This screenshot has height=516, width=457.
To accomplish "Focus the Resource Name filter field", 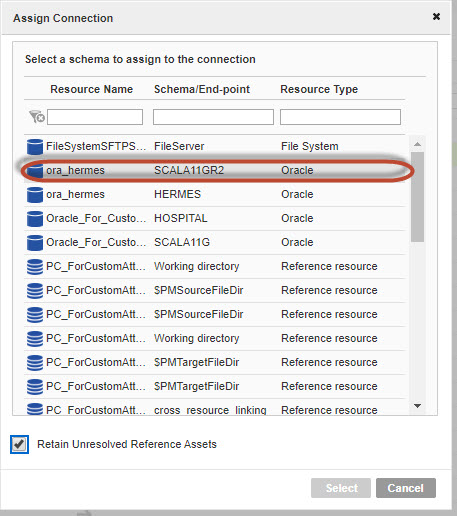I will (x=95, y=117).
